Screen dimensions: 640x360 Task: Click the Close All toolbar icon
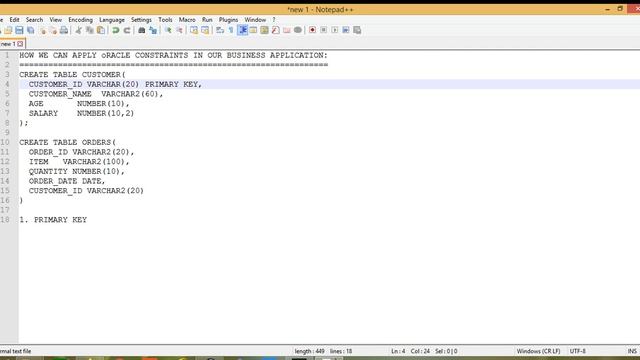click(x=53, y=30)
